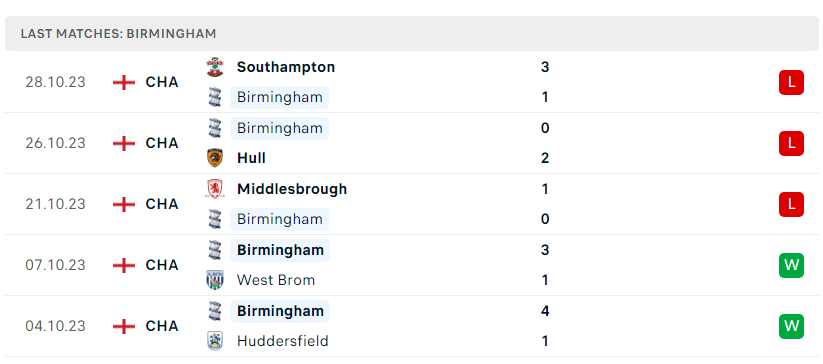The width and height of the screenshot is (823, 364).
Task: Click the CHA league label for 07.10.23
Action: pos(162,265)
